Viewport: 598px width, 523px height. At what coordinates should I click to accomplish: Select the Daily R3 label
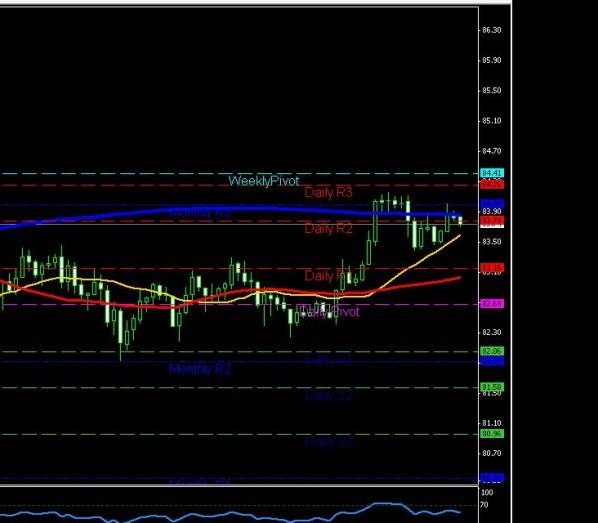tap(328, 192)
